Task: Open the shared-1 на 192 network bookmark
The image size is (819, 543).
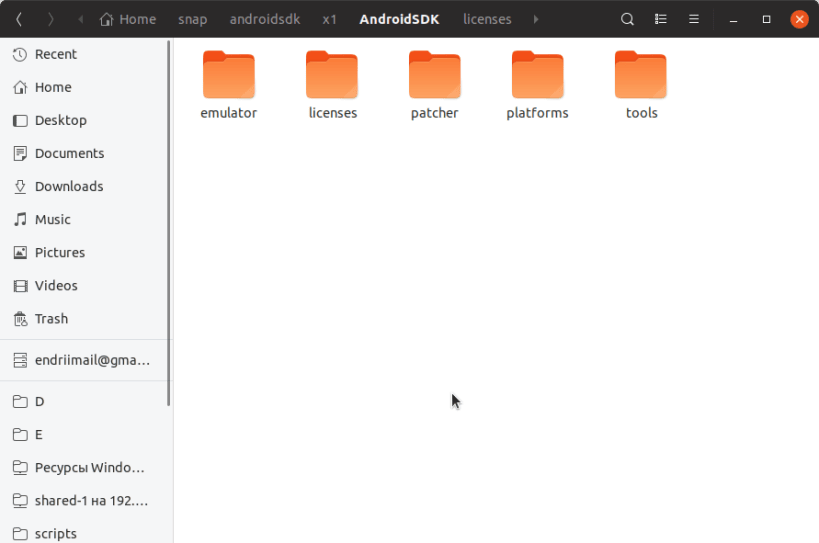Action: (84, 501)
